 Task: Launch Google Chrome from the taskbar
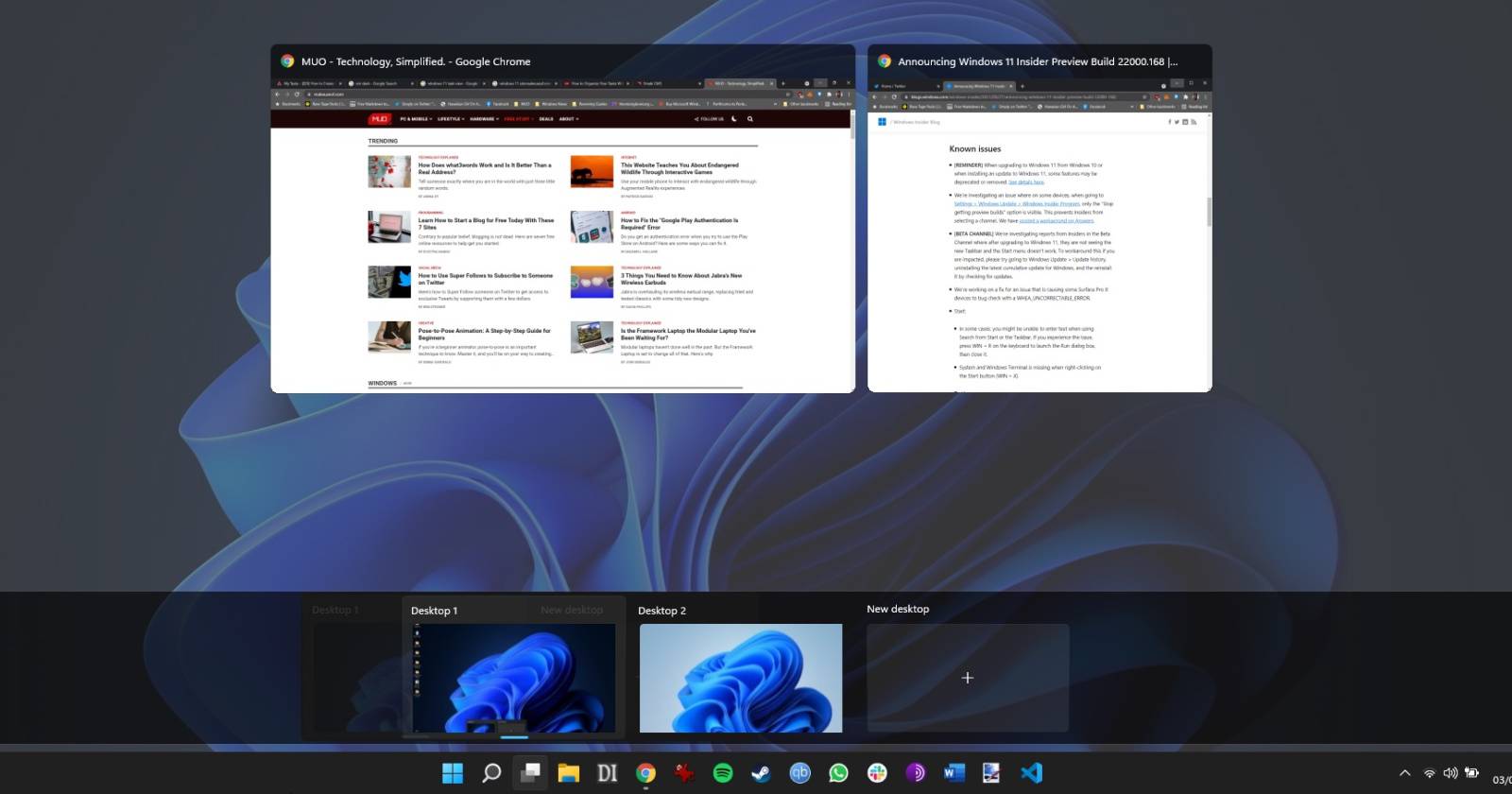(x=645, y=773)
